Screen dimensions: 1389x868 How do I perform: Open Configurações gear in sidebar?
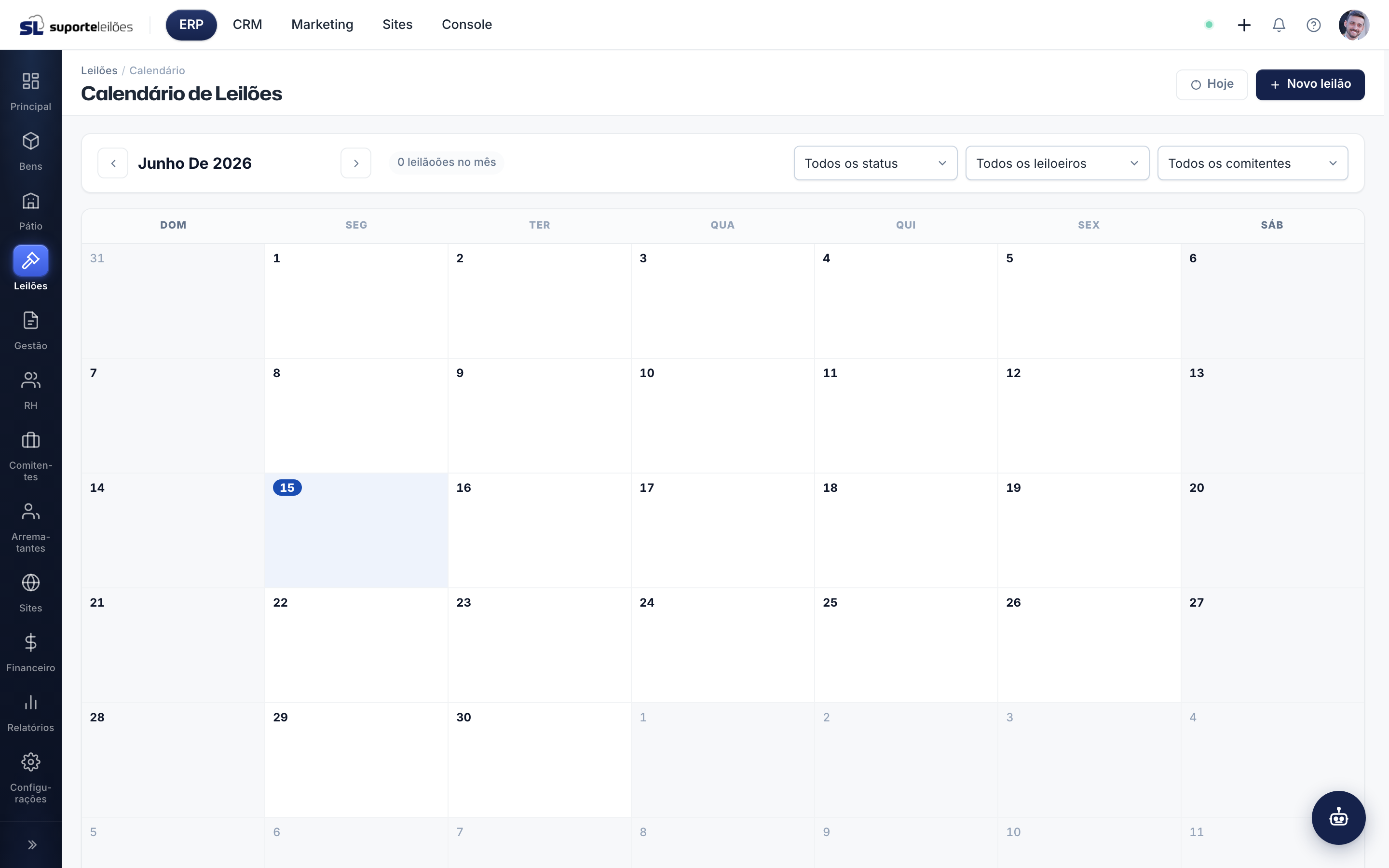click(x=30, y=777)
